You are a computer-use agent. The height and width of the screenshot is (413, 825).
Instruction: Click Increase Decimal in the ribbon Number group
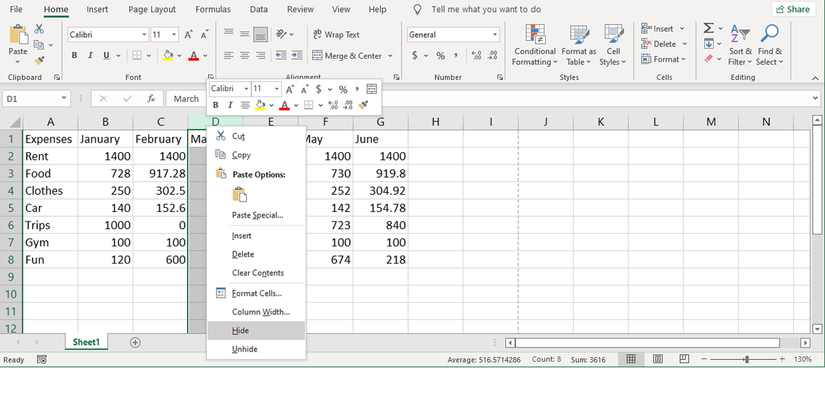(x=477, y=55)
